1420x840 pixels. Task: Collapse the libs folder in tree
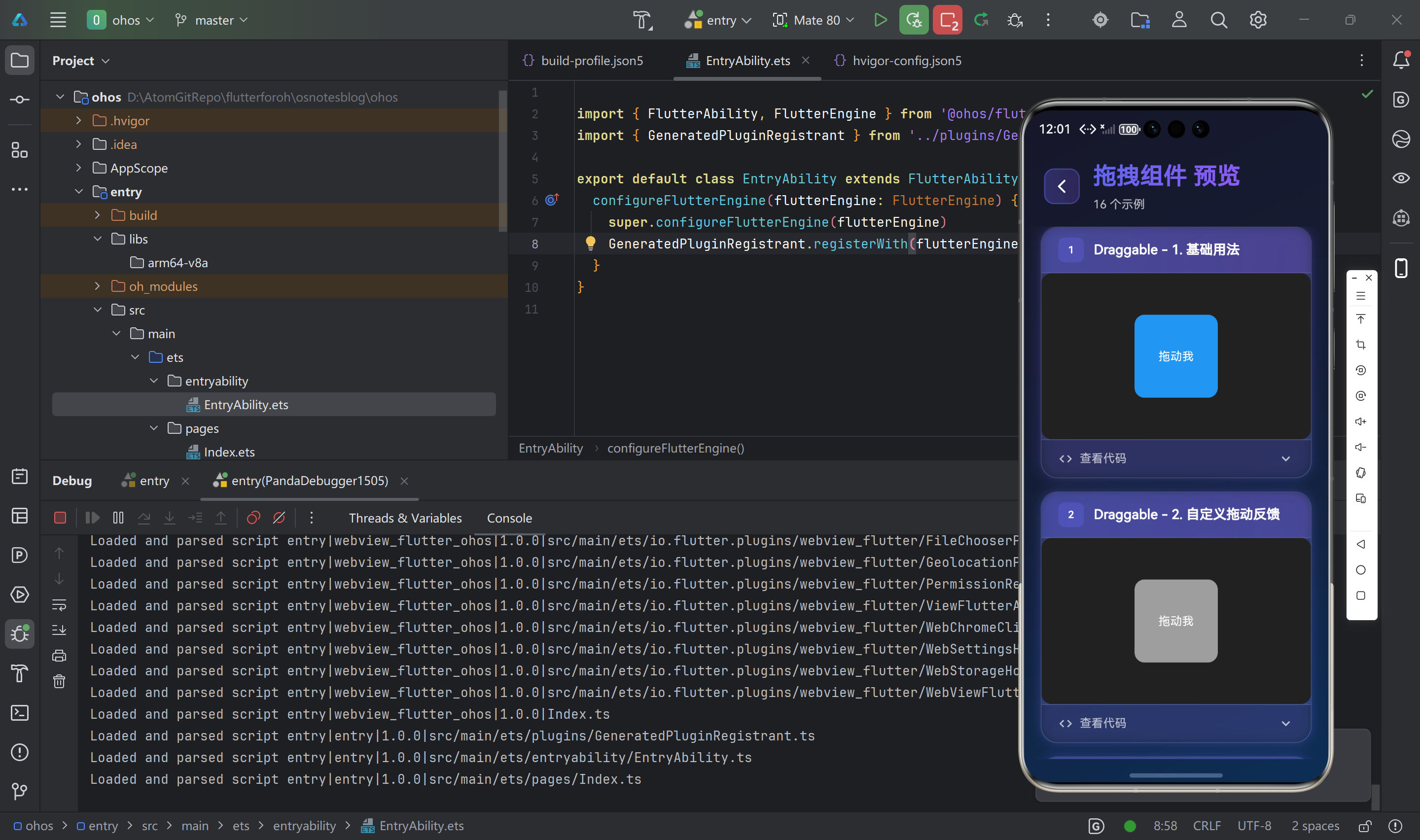pos(97,239)
